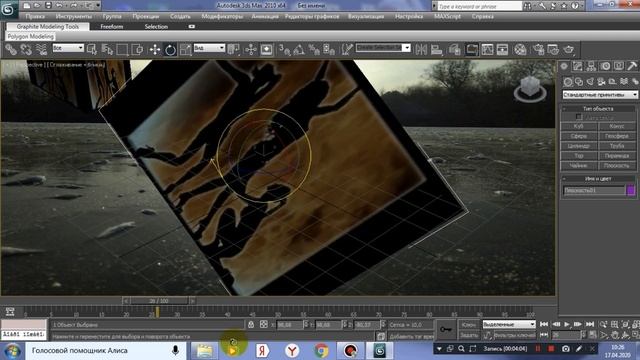Open Render Setup teapot icon

coord(538,50)
